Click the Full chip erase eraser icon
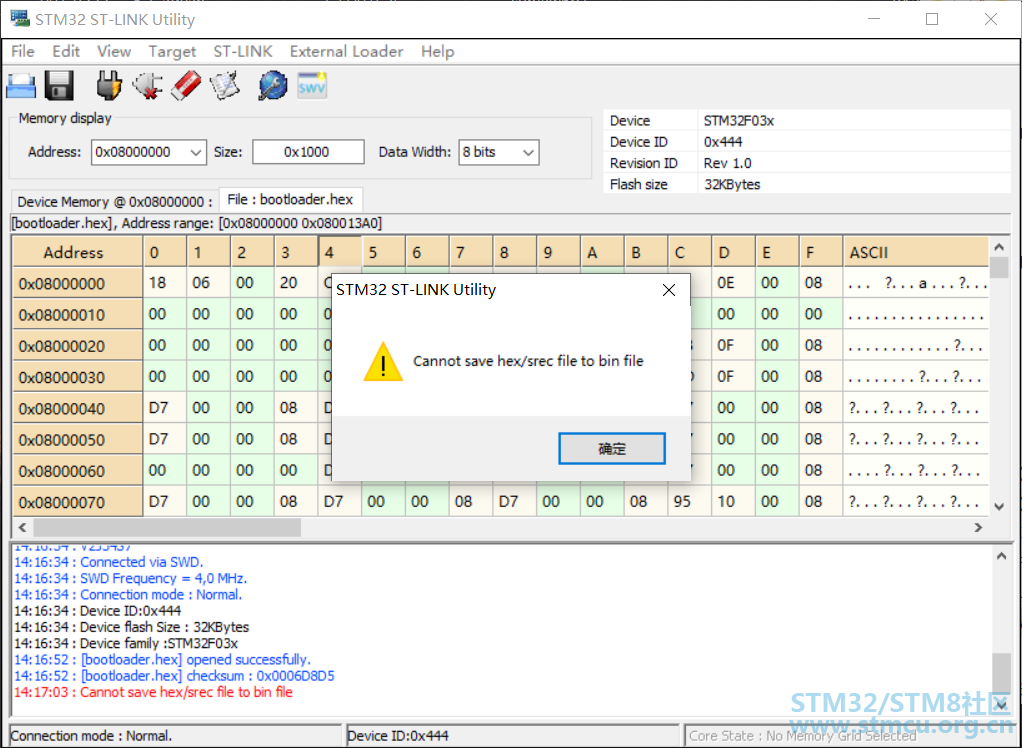1022x748 pixels. [186, 86]
